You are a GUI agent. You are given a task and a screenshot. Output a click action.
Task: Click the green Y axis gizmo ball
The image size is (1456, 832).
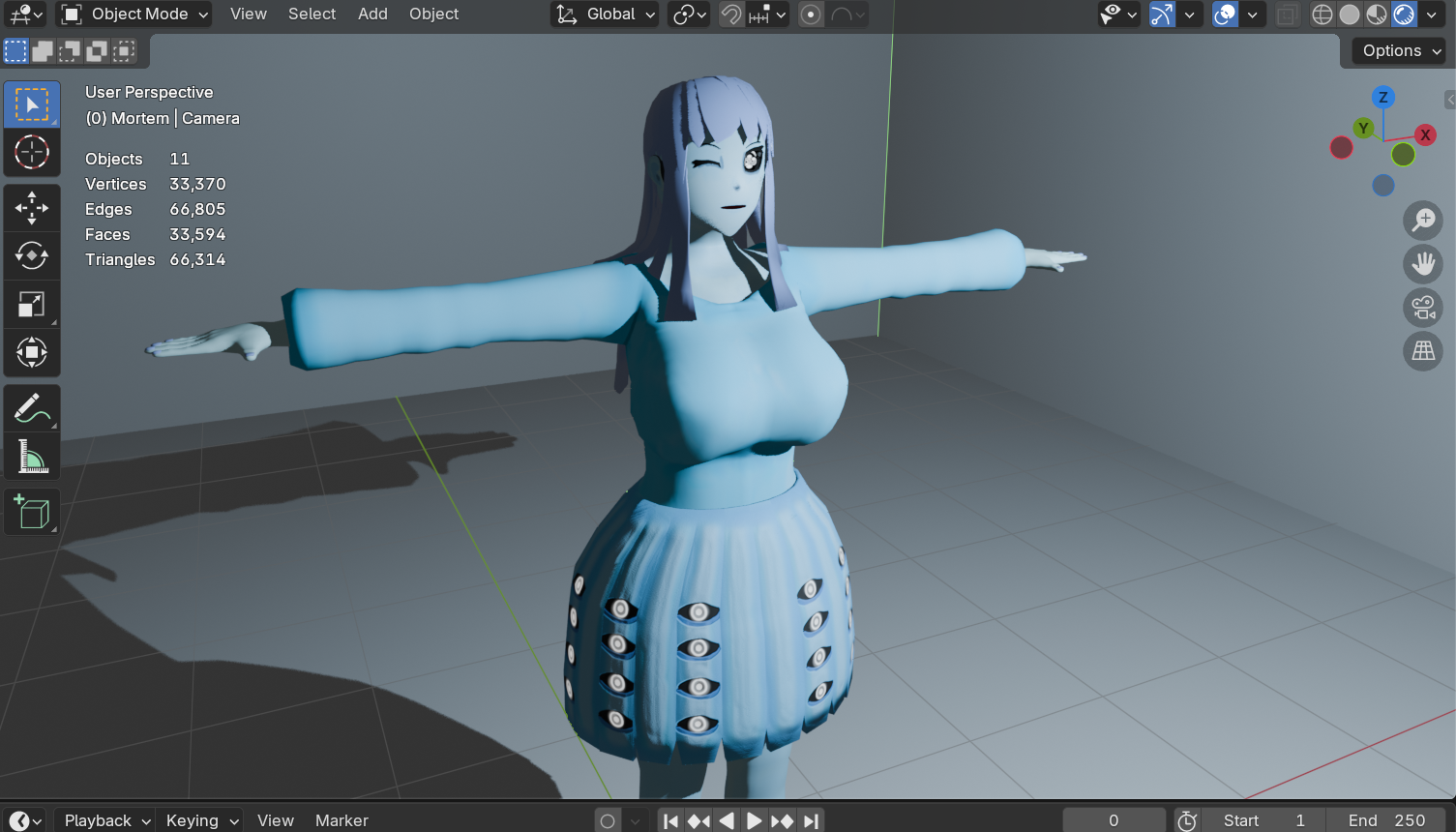tap(1363, 128)
